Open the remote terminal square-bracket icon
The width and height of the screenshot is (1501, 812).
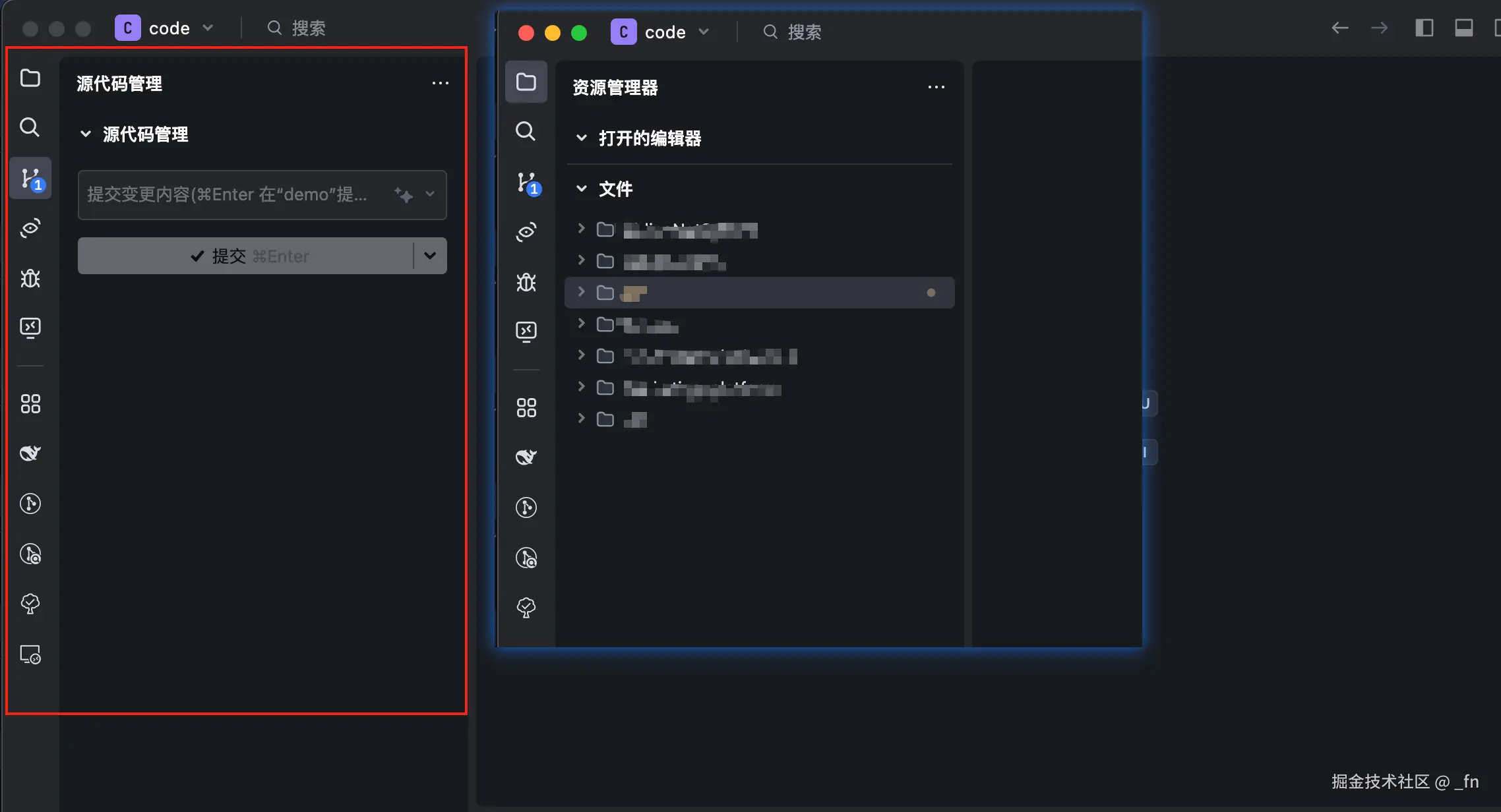click(30, 328)
